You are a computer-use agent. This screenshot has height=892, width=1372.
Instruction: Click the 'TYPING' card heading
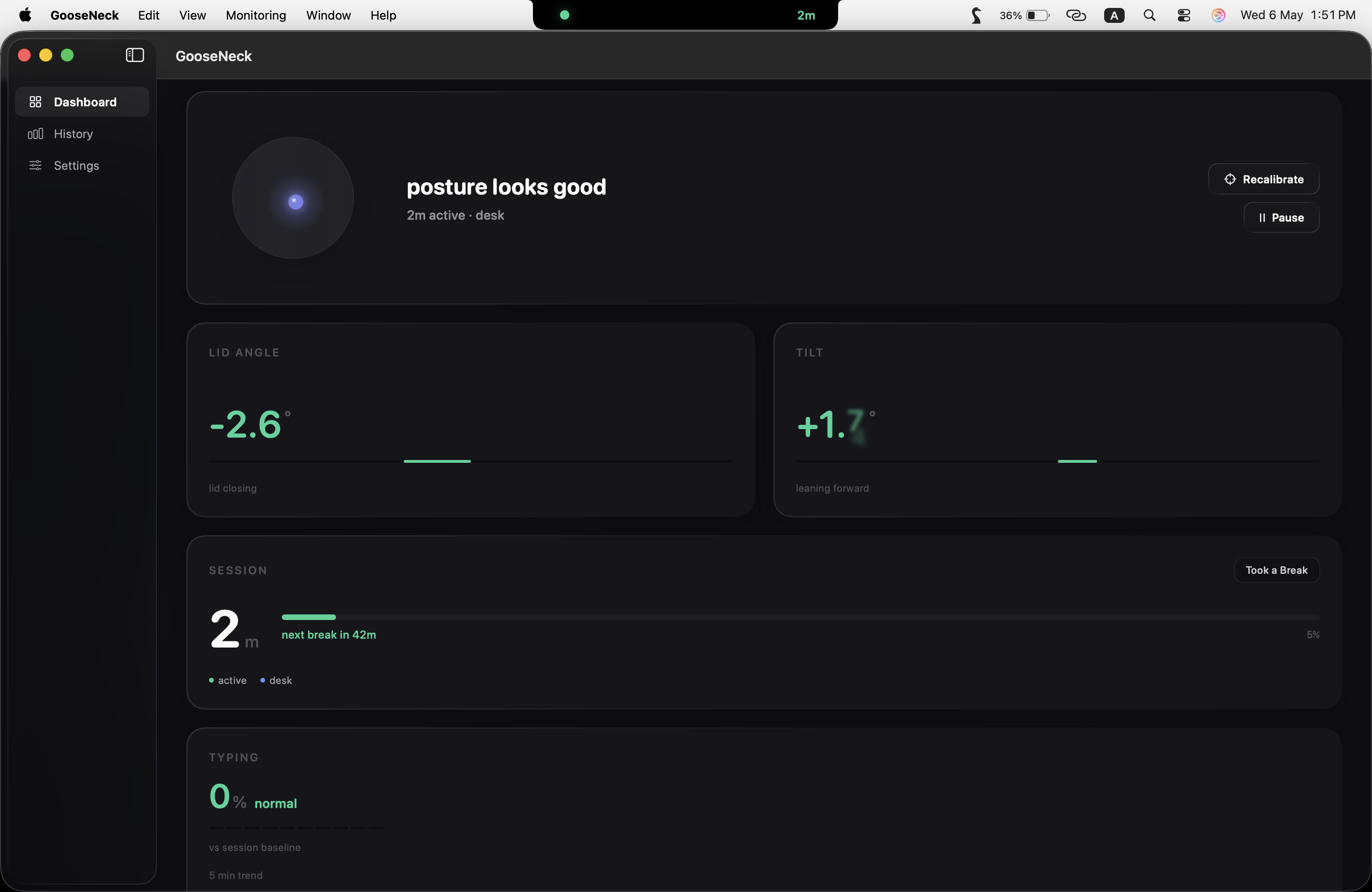pos(234,758)
